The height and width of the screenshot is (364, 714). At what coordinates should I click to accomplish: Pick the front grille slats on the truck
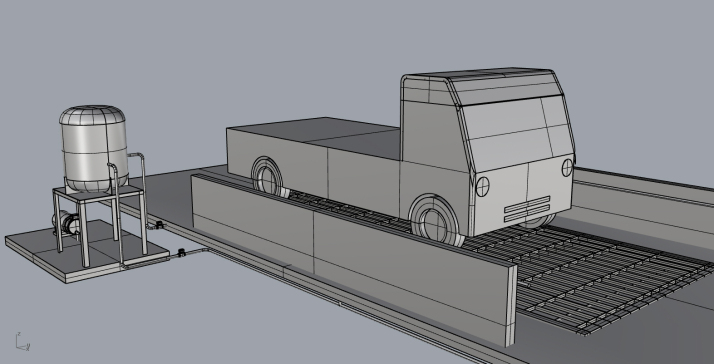[527, 209]
